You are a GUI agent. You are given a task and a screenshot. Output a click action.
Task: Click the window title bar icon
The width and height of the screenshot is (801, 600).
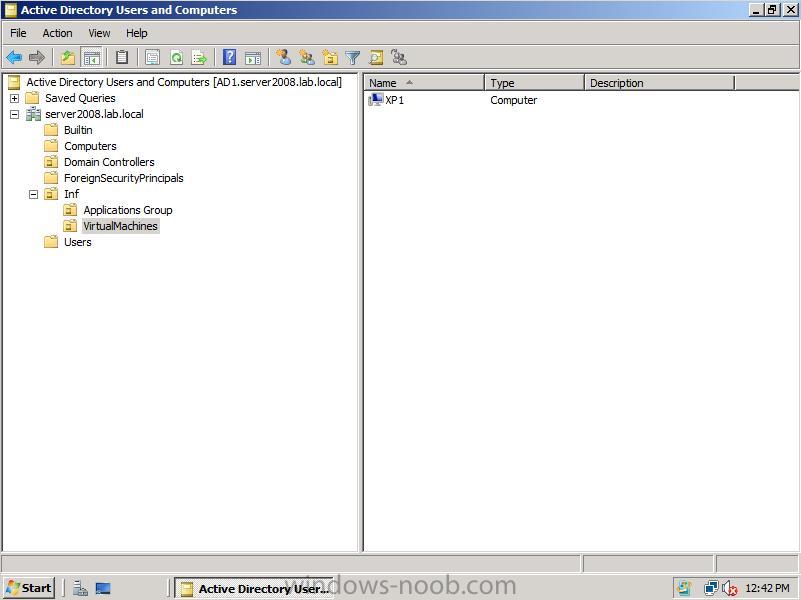pos(10,10)
